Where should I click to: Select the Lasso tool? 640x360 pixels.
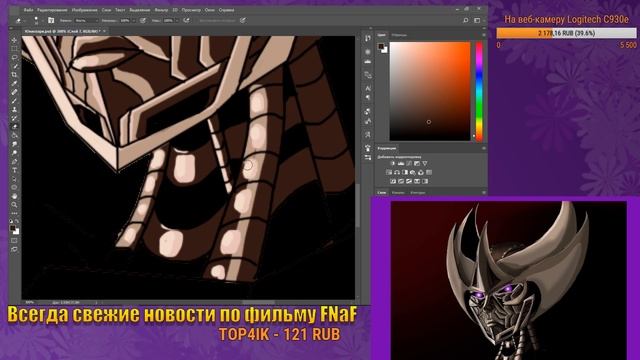14,58
